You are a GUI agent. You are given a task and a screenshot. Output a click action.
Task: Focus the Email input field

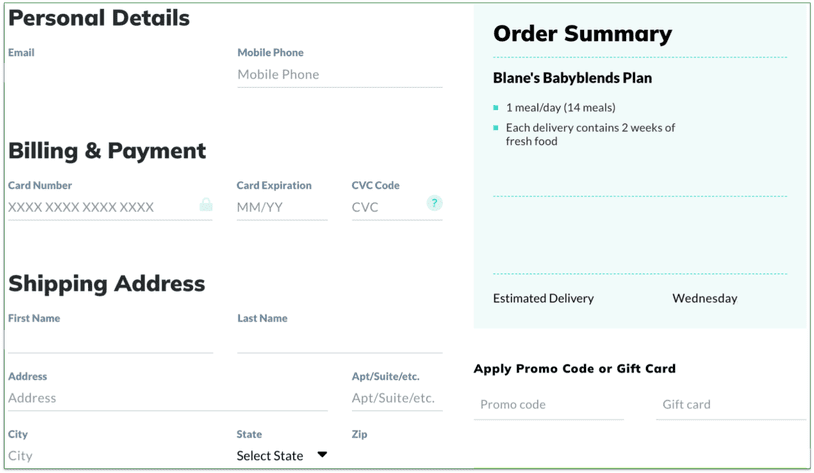[x=110, y=75]
